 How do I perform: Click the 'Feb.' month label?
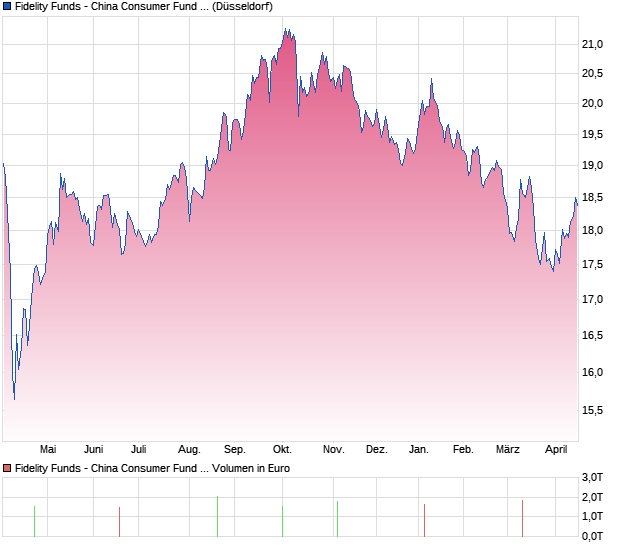[463, 450]
